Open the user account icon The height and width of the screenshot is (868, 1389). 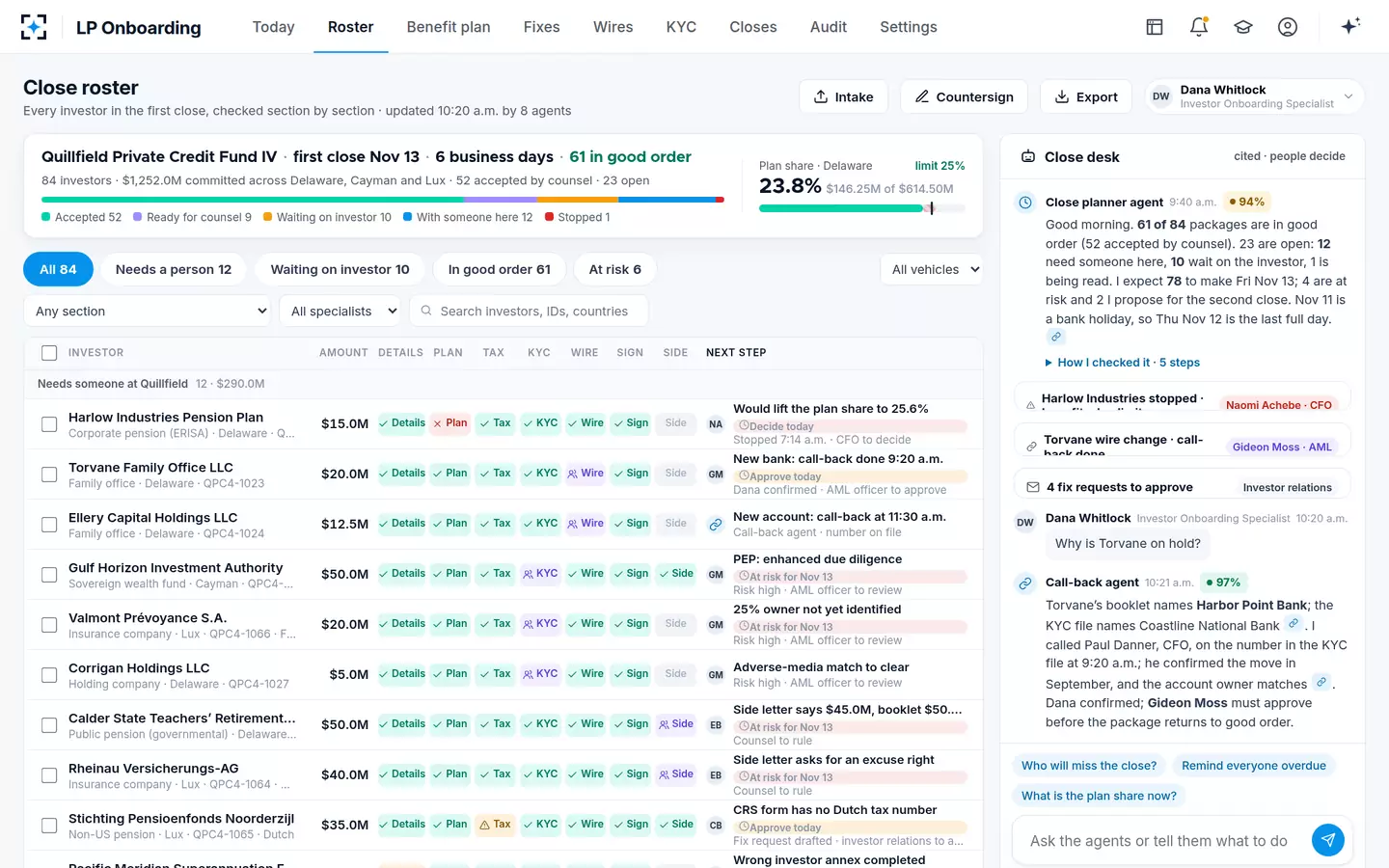coord(1288,27)
